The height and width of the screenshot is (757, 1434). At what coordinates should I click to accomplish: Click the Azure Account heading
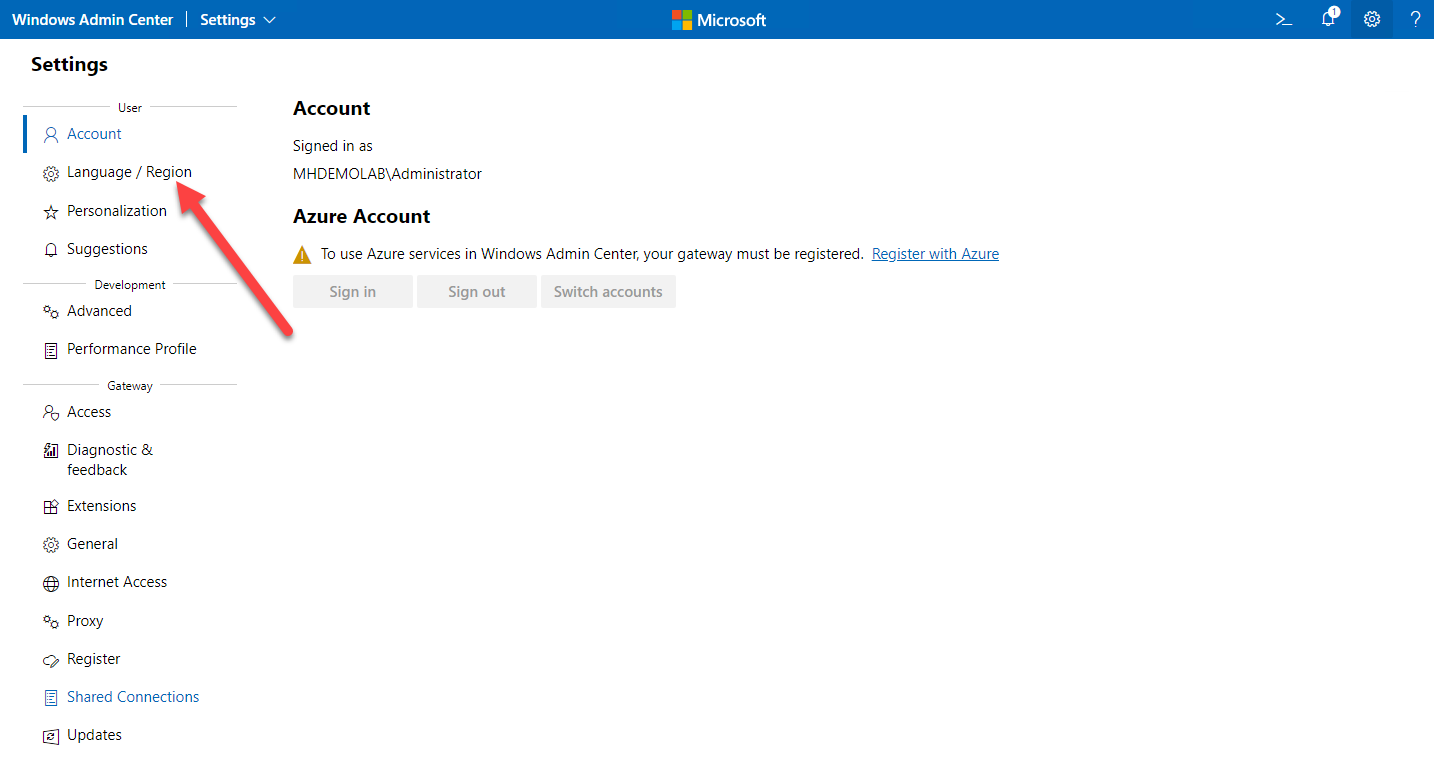[362, 216]
